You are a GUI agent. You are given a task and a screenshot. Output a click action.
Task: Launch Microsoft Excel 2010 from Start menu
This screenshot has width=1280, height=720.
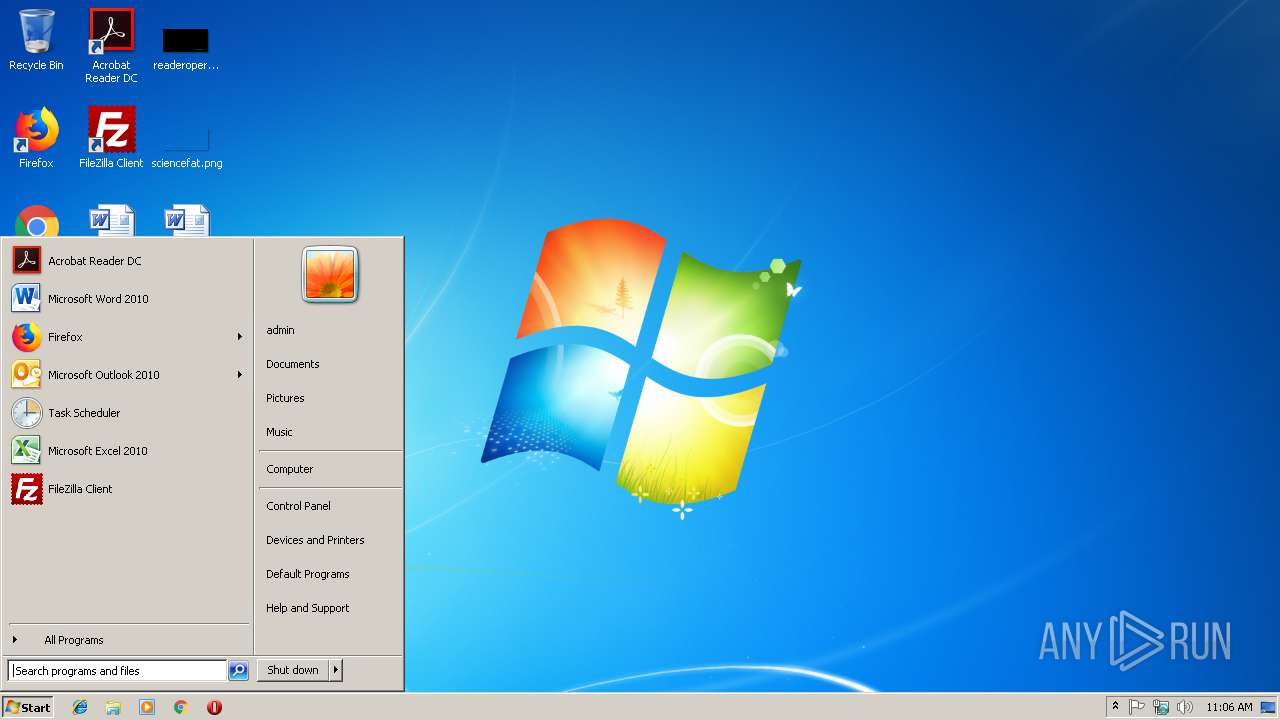point(127,451)
